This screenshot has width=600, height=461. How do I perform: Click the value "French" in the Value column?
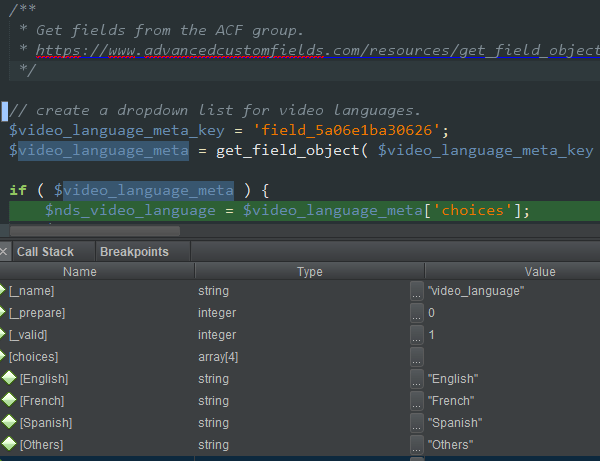click(x=451, y=401)
